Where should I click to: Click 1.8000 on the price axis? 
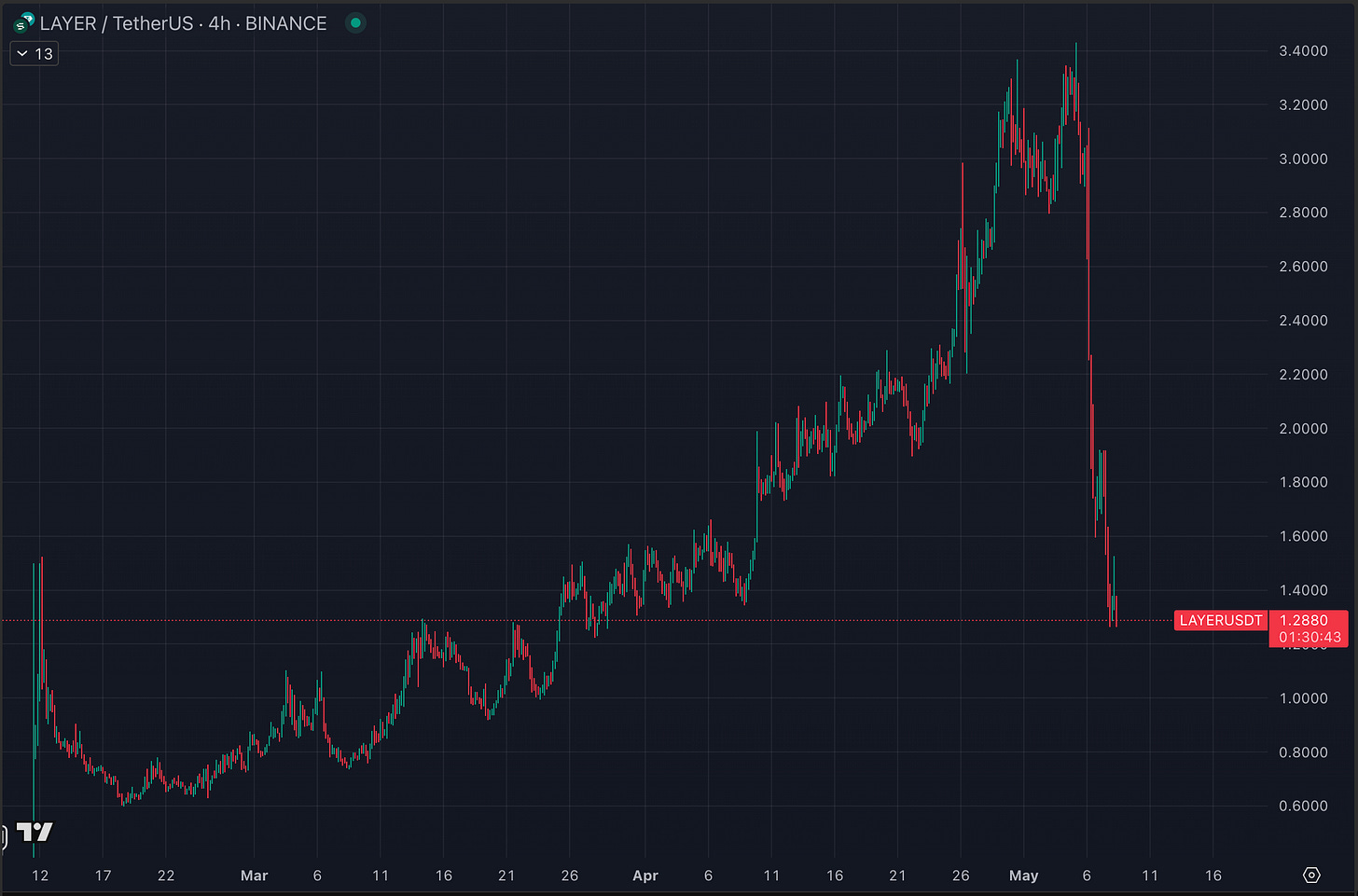pos(1303,483)
